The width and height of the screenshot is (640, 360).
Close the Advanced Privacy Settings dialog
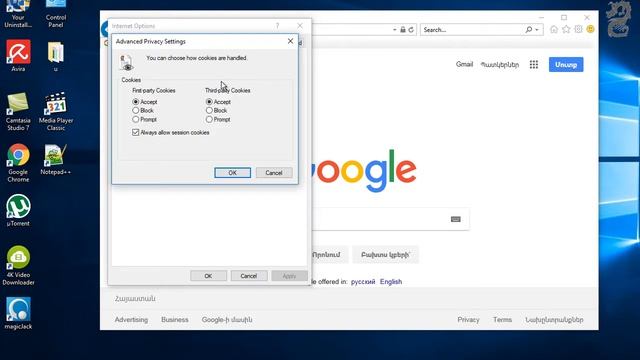coord(290,41)
